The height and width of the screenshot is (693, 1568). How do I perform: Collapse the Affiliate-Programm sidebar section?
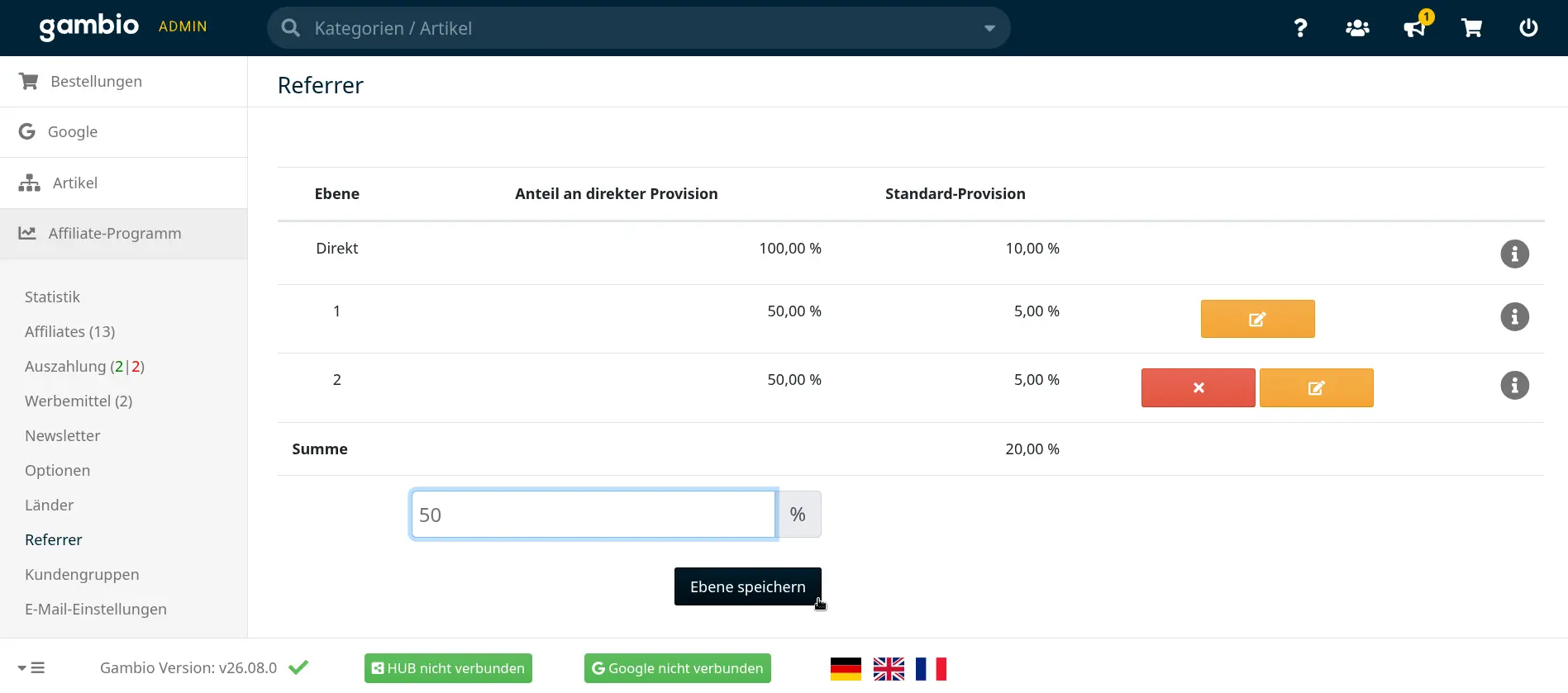[124, 234]
